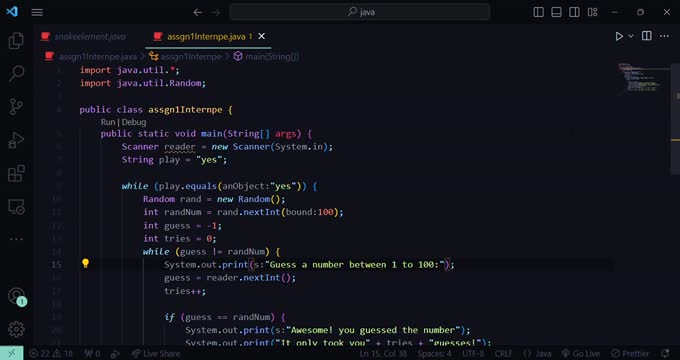
Task: Toggle the bottom panel layout button
Action: pyautogui.click(x=556, y=12)
